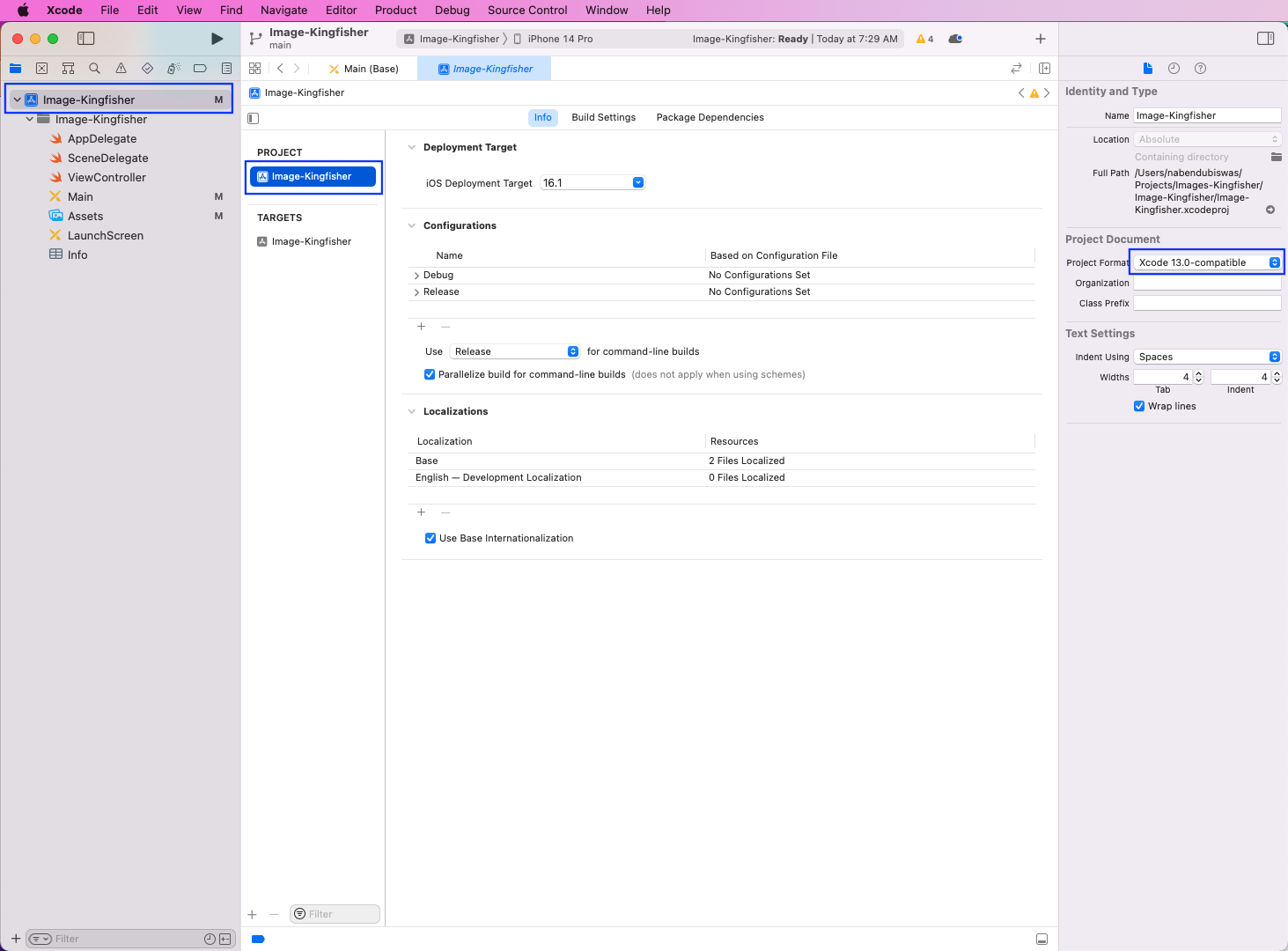Go forward in editor history
Viewport: 1288px width, 951px height.
[297, 69]
